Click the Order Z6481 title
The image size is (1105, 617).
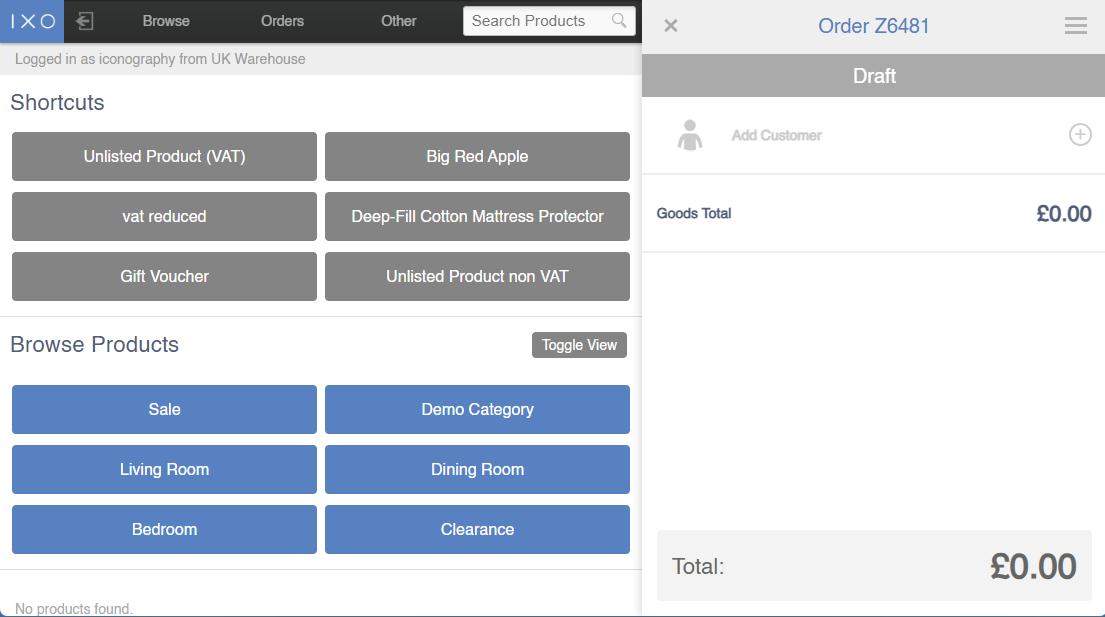(873, 26)
